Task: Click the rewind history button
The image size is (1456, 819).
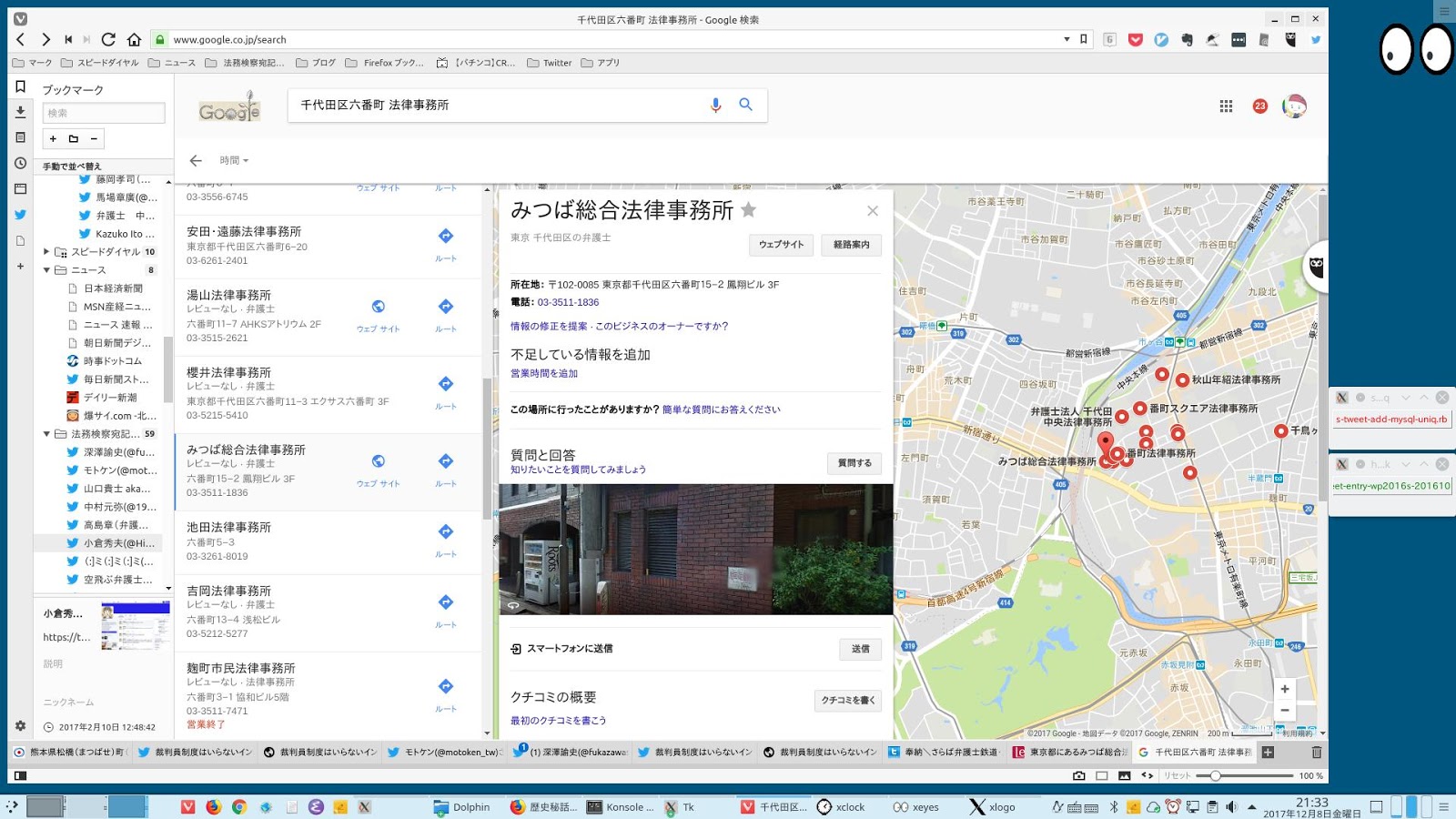Action: [68, 39]
